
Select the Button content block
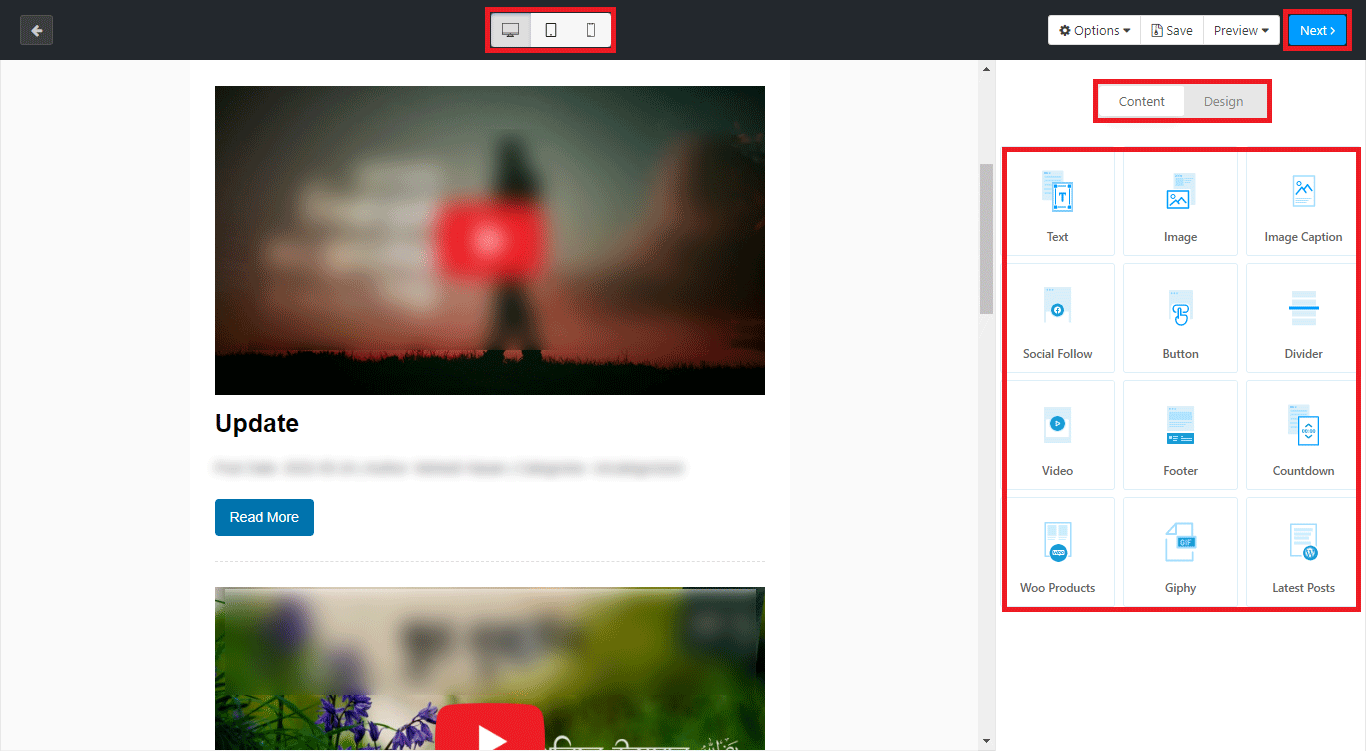1180,318
